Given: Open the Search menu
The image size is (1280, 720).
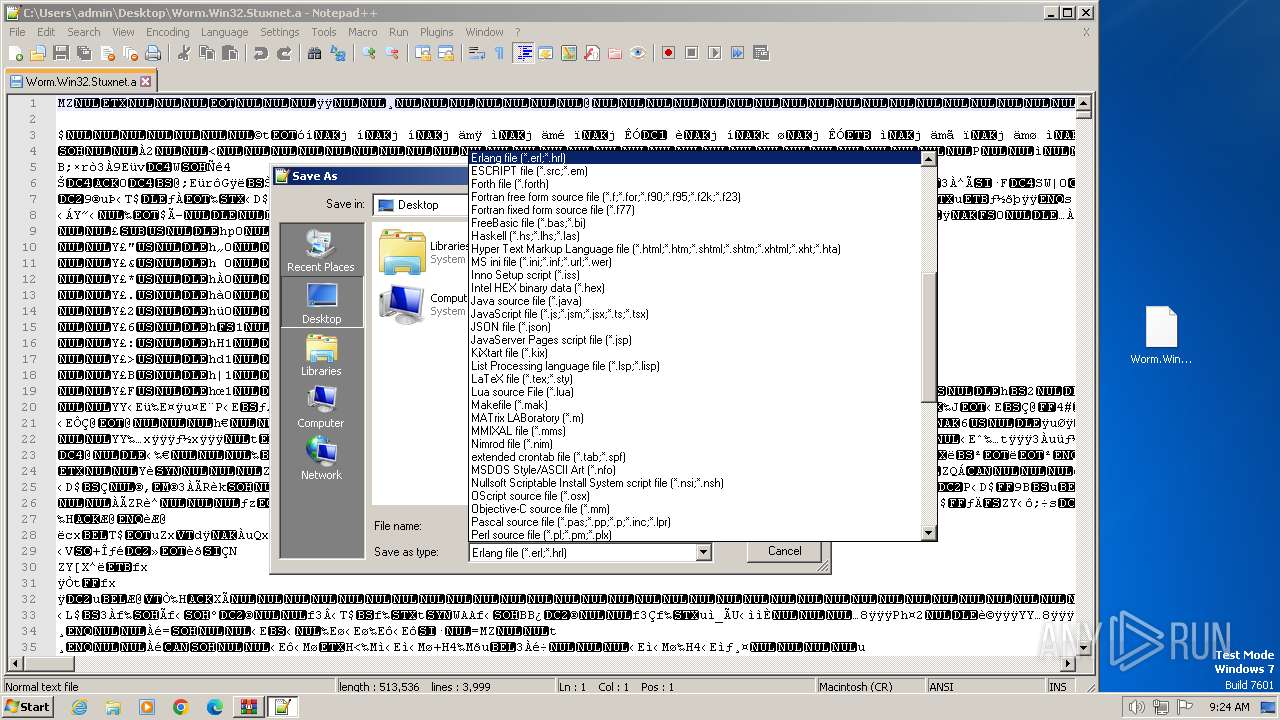Looking at the screenshot, I should coord(83,32).
